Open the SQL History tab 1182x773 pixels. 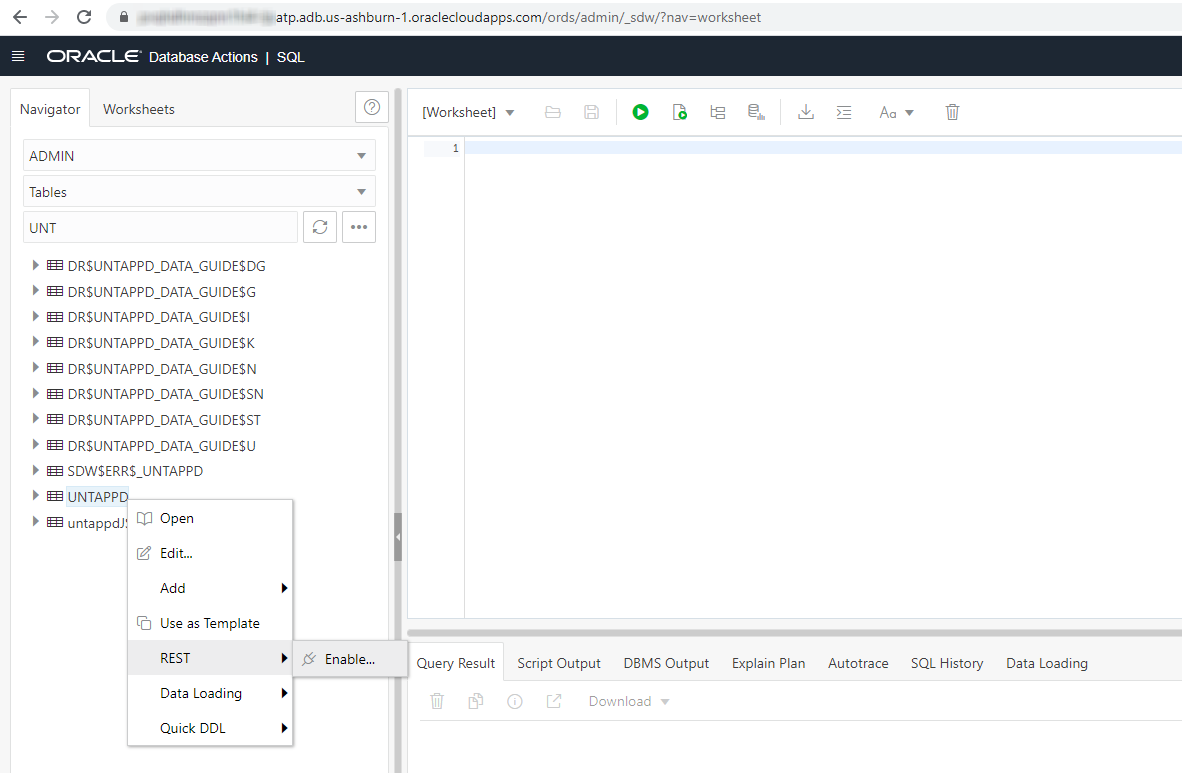coord(947,663)
